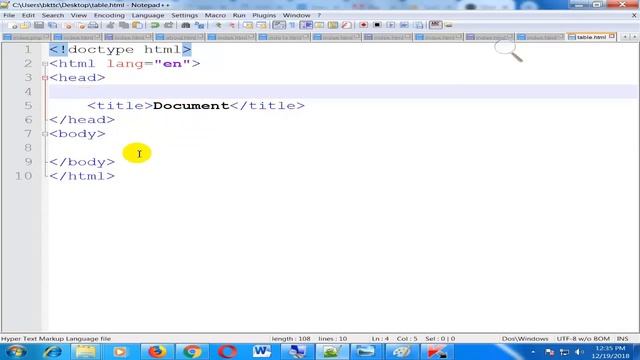Viewport: 640px width, 360px height.
Task: Collapse the head fold marker on line 3
Action: (x=45, y=78)
